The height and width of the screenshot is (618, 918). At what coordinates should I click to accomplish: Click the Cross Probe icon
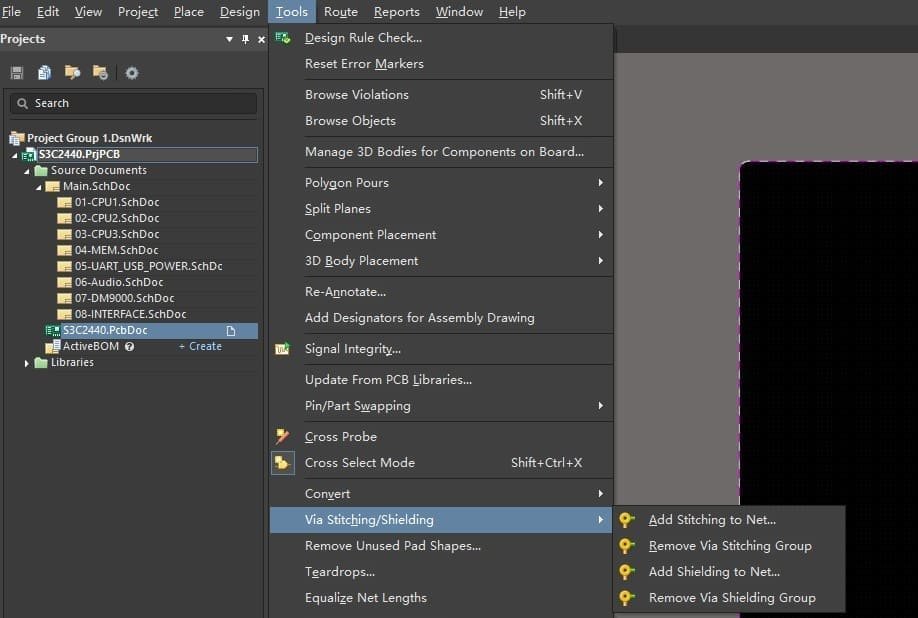click(282, 436)
